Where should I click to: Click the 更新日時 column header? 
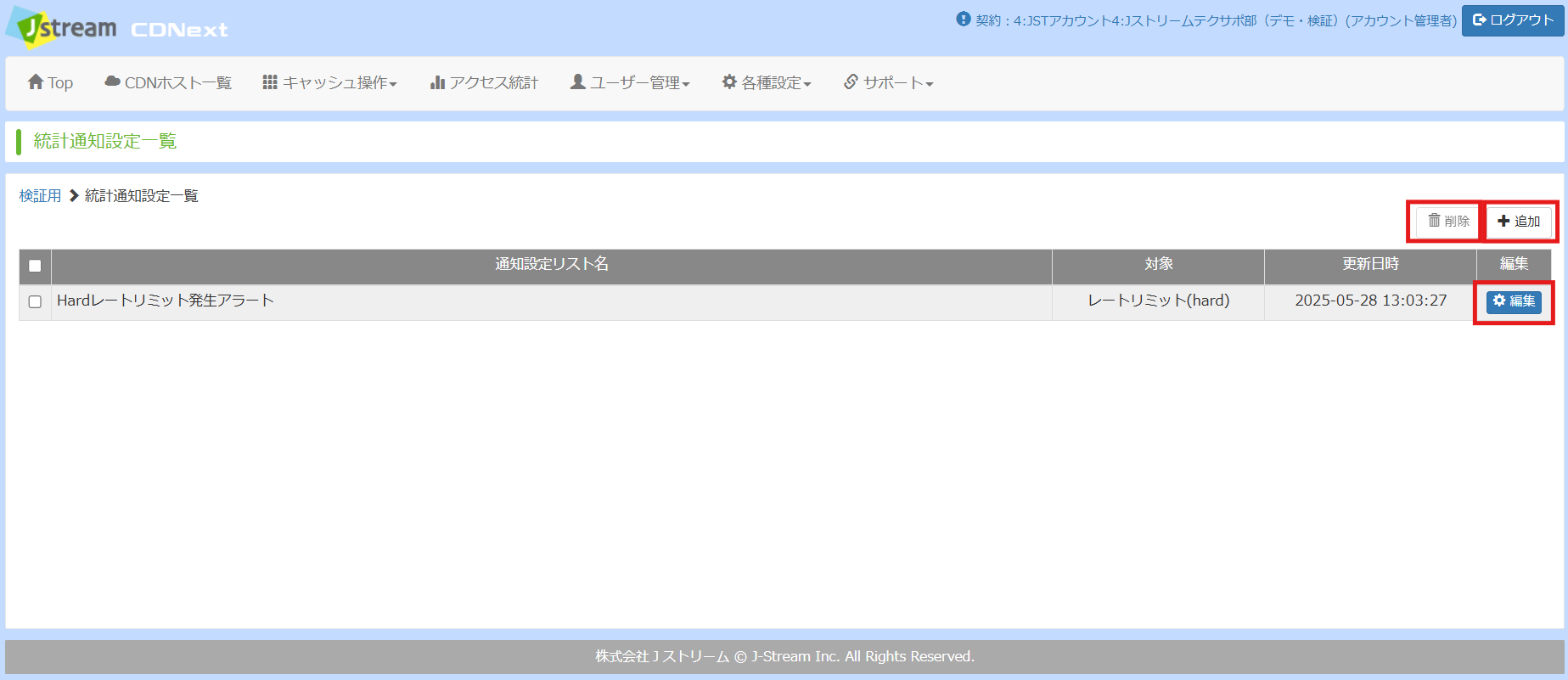[1370, 265]
